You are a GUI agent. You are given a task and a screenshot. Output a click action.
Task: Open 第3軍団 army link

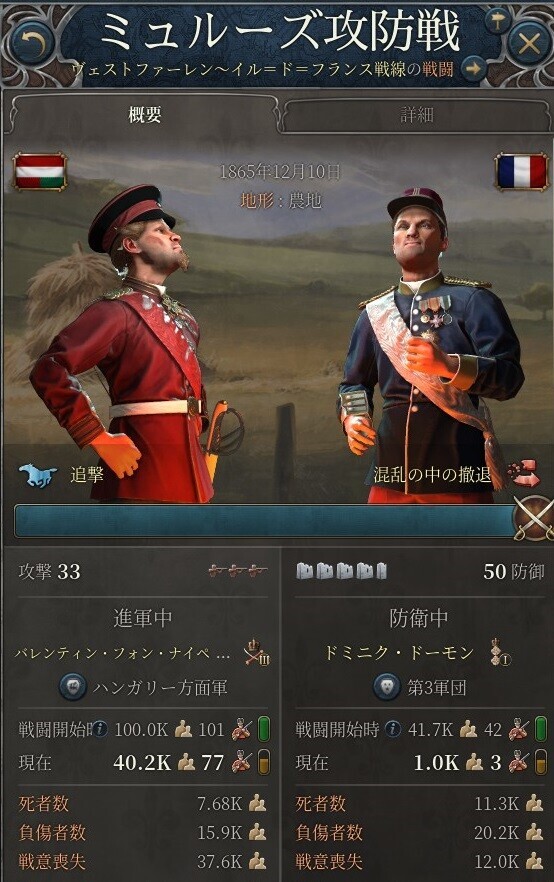[x=436, y=687]
